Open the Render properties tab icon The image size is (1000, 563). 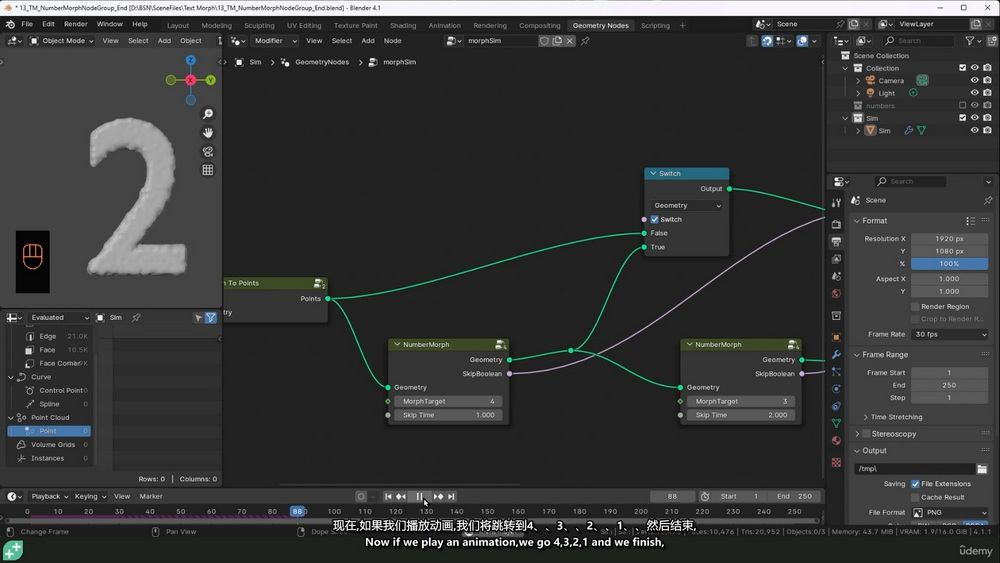[x=836, y=224]
